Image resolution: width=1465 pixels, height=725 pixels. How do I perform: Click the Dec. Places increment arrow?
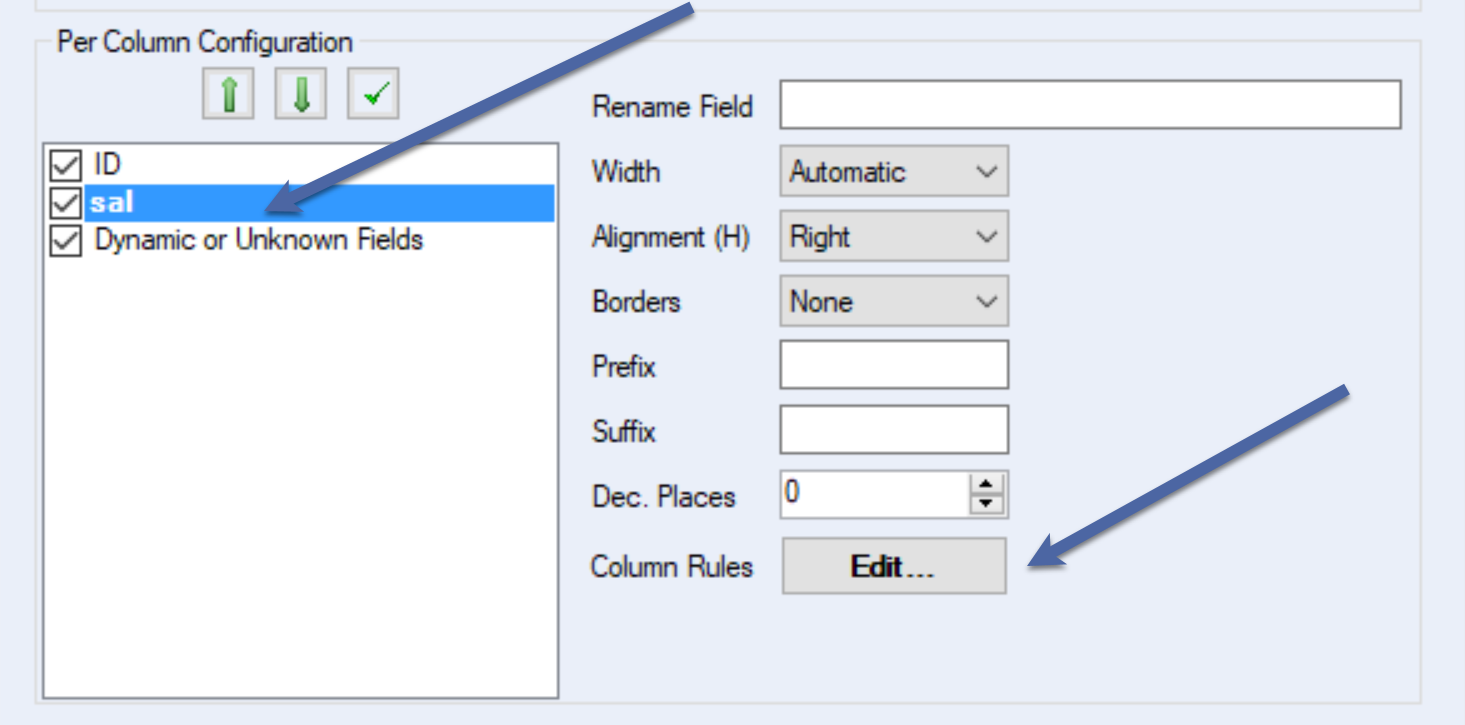(x=988, y=484)
